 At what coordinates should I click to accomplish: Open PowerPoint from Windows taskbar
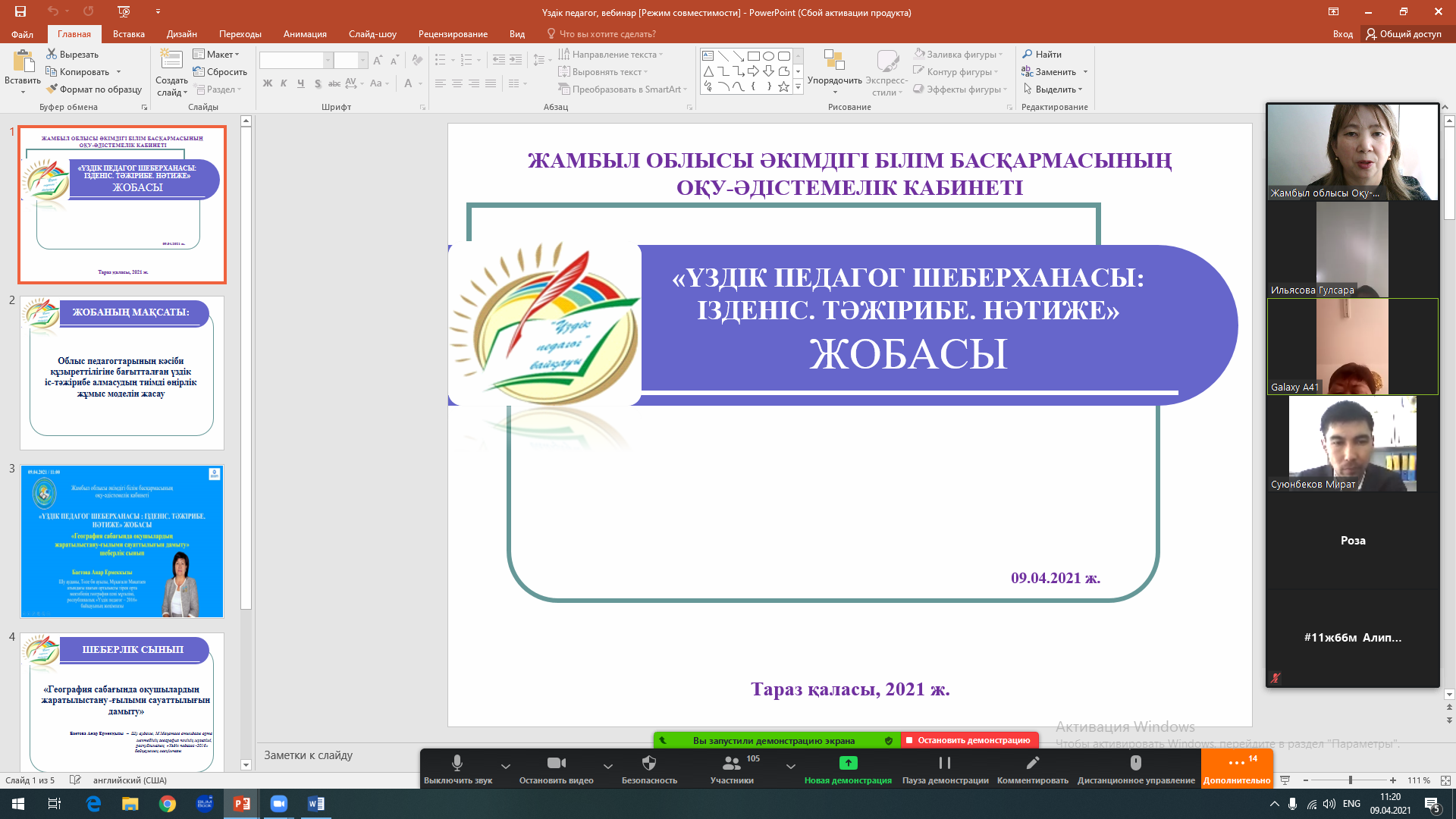(241, 804)
